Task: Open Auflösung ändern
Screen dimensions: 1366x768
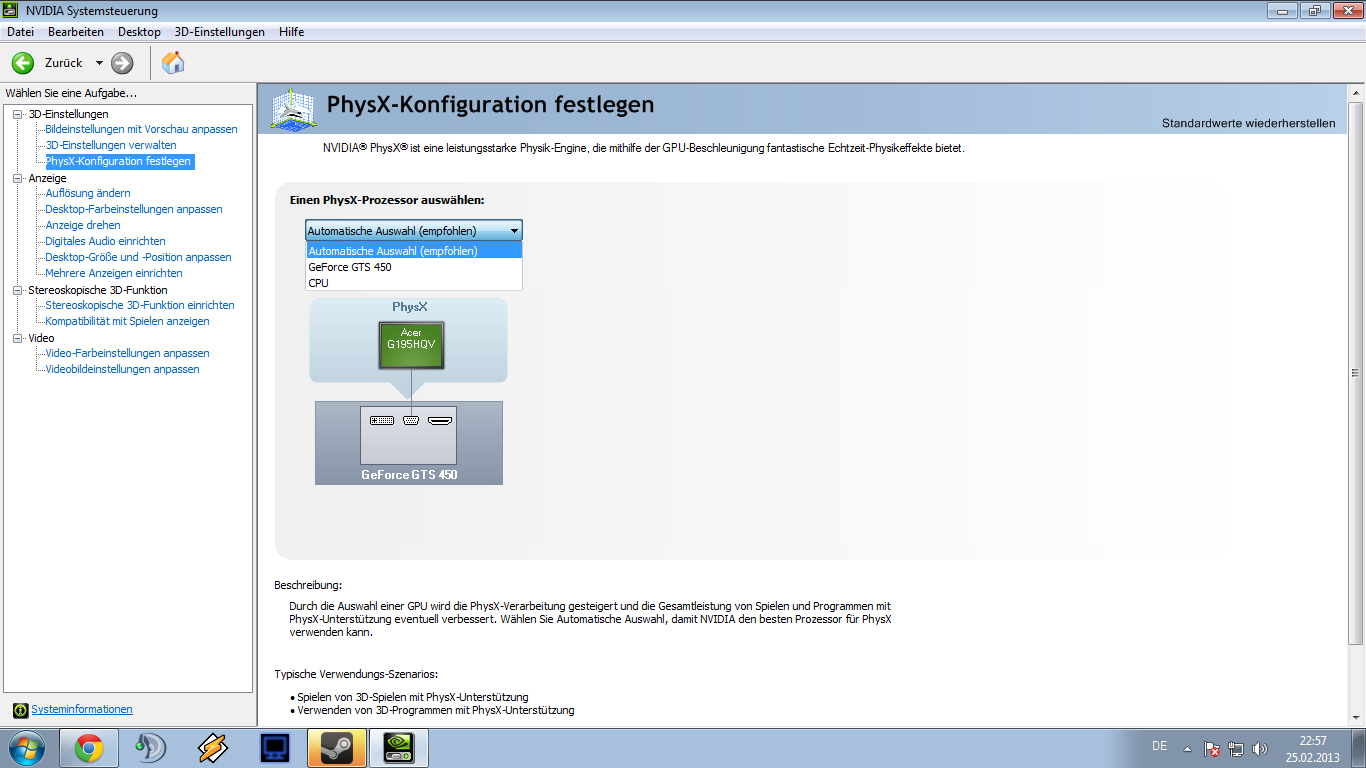Action: click(x=88, y=193)
